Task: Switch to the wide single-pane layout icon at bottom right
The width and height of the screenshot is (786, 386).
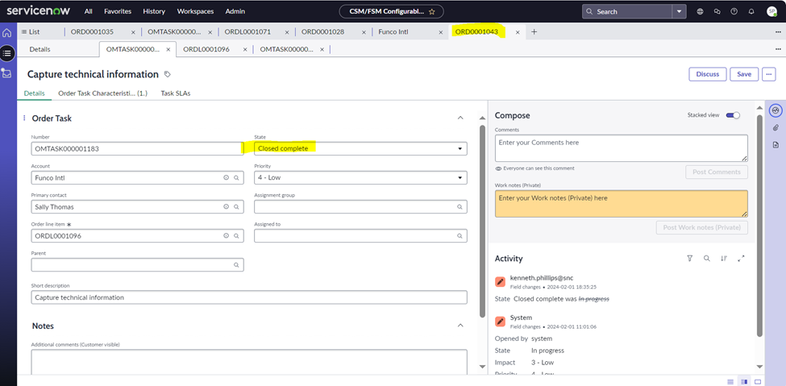Action: pyautogui.click(x=758, y=381)
